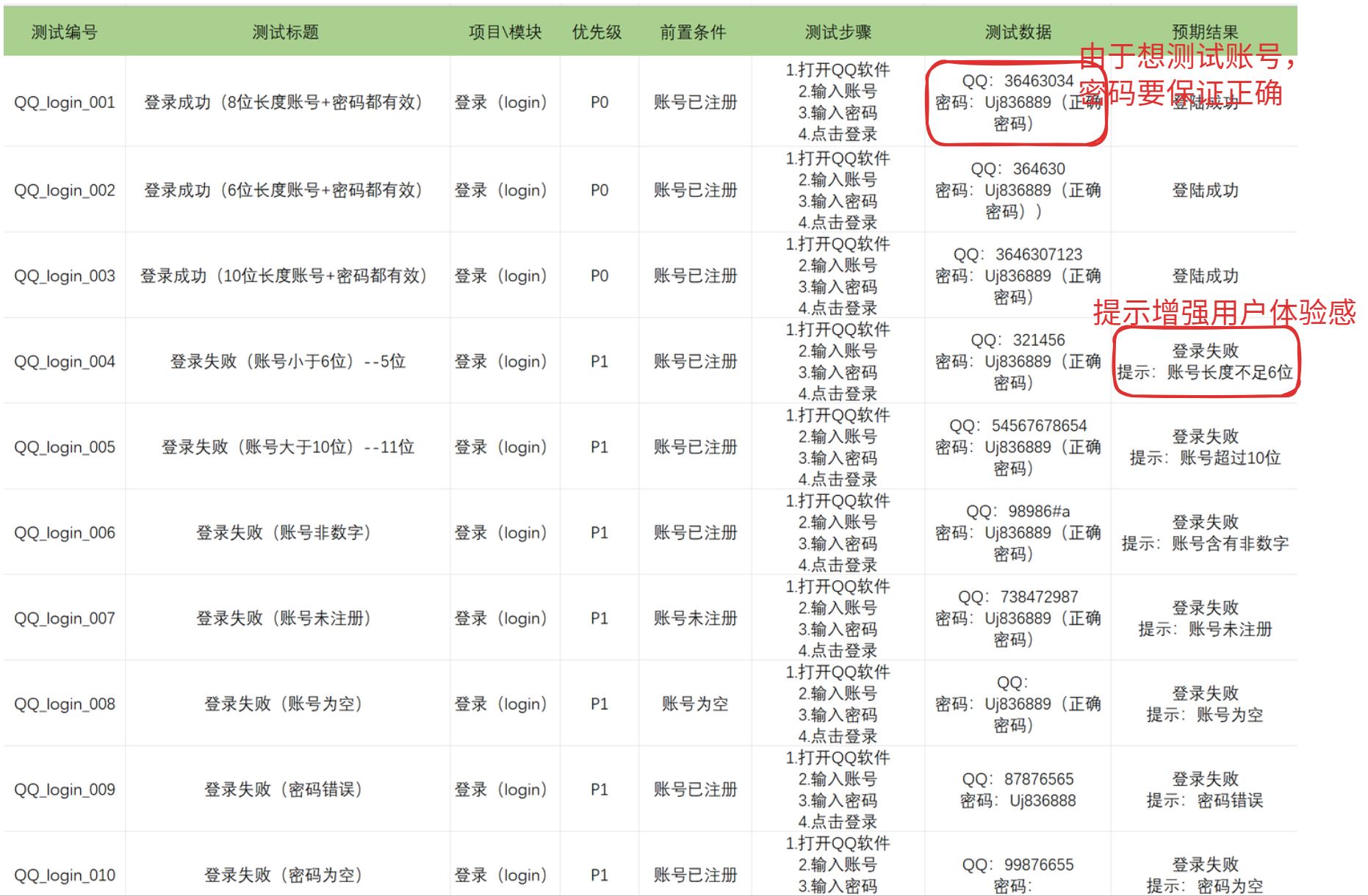
Task: Select title 登录失败（账号小于6位）--5位
Action: 288,361
